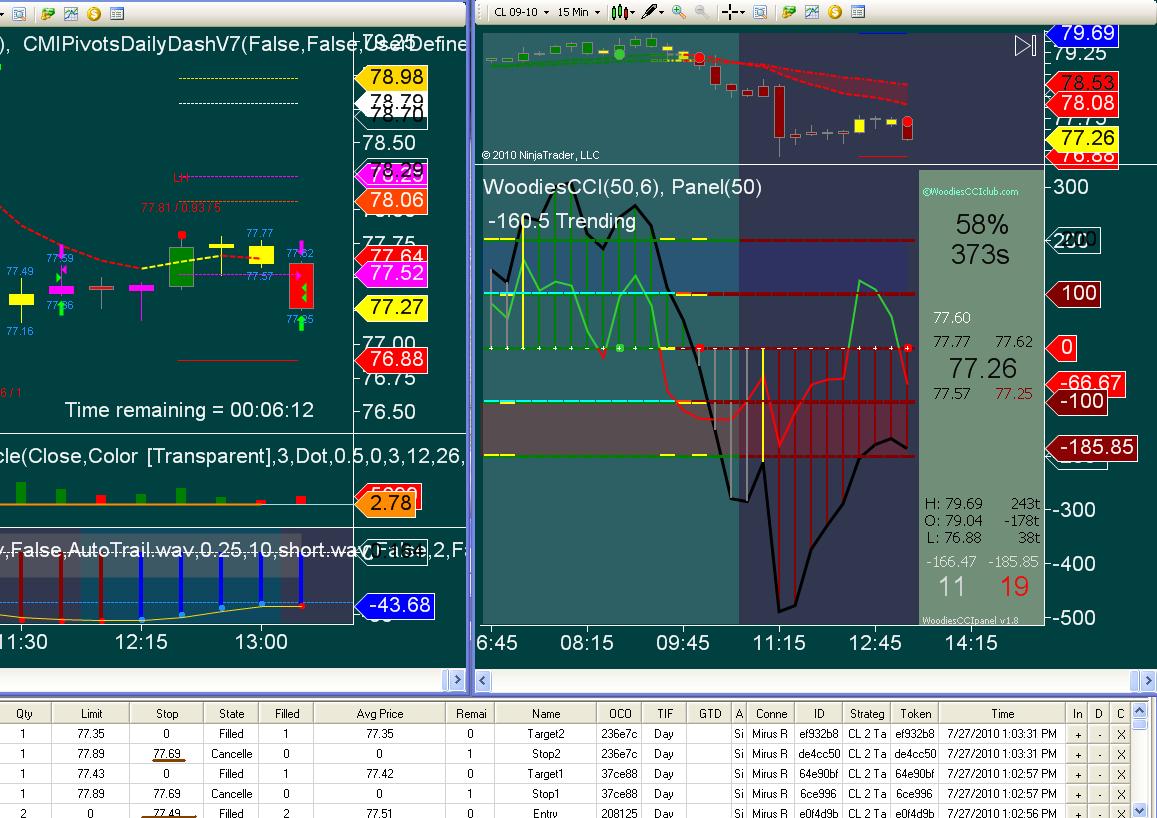1157x818 pixels.
Task: Click OCO value 236e7c in Target2 row
Action: [x=619, y=734]
